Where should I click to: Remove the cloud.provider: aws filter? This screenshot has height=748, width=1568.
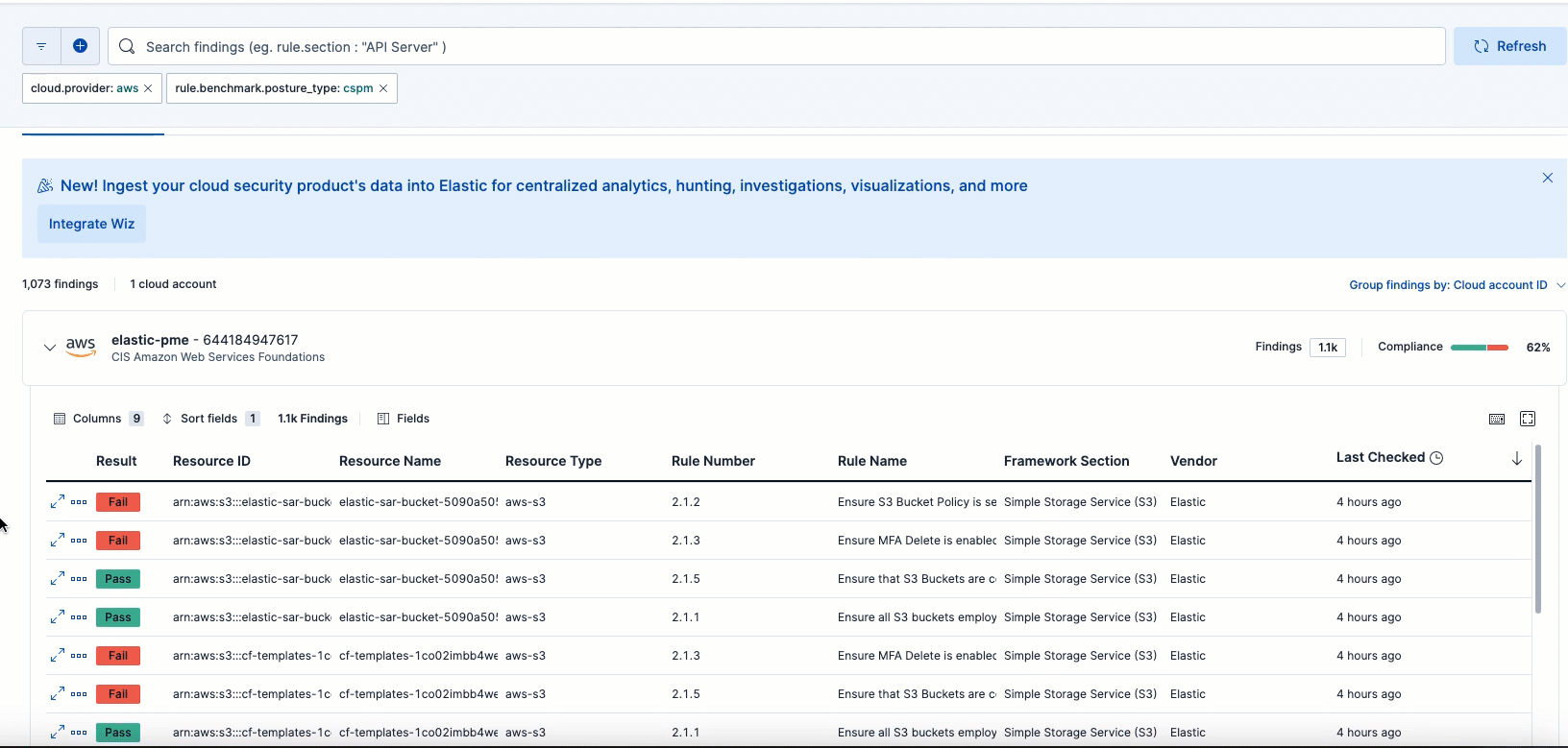[148, 88]
